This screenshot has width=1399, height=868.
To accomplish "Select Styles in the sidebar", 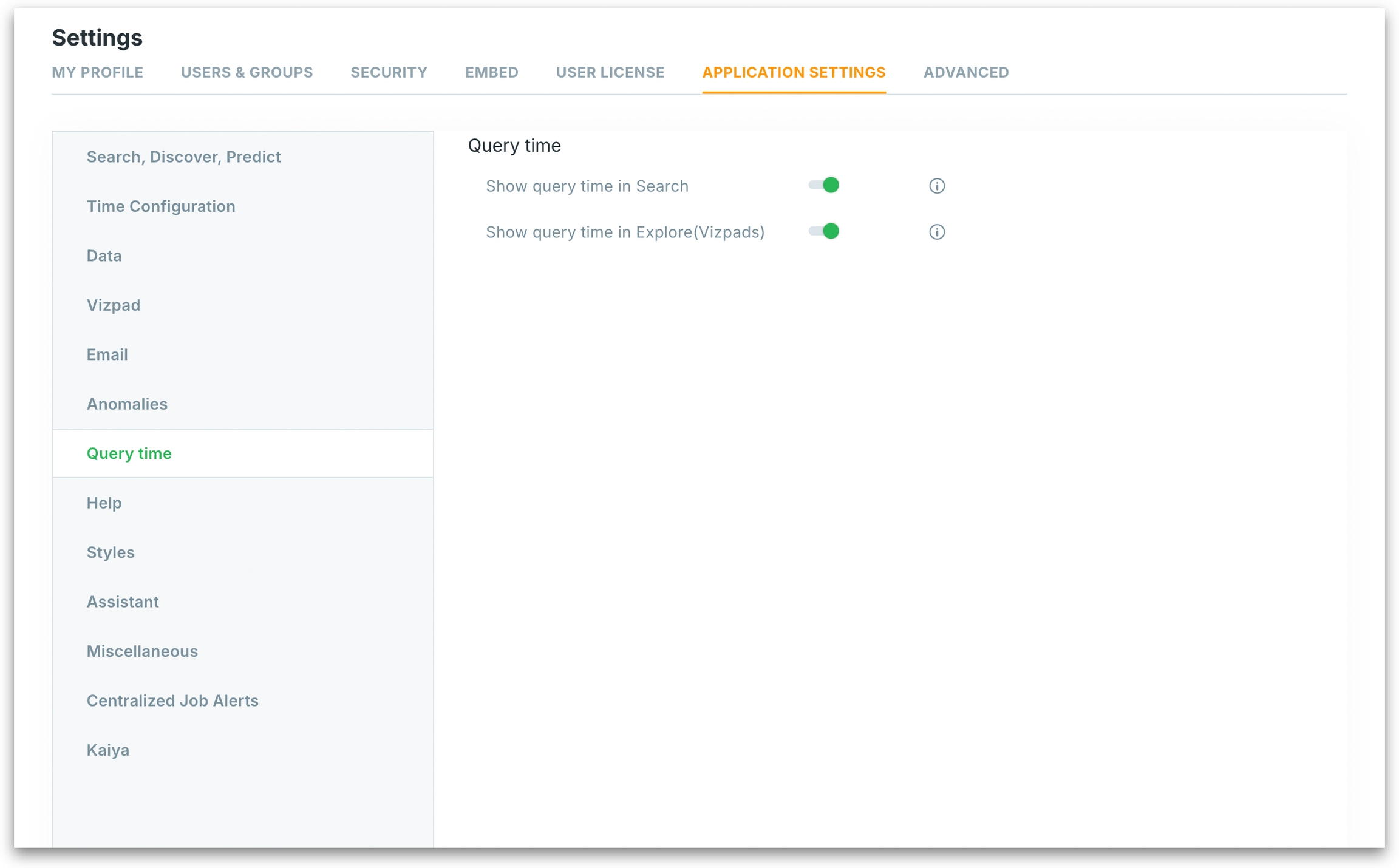I will pos(111,552).
